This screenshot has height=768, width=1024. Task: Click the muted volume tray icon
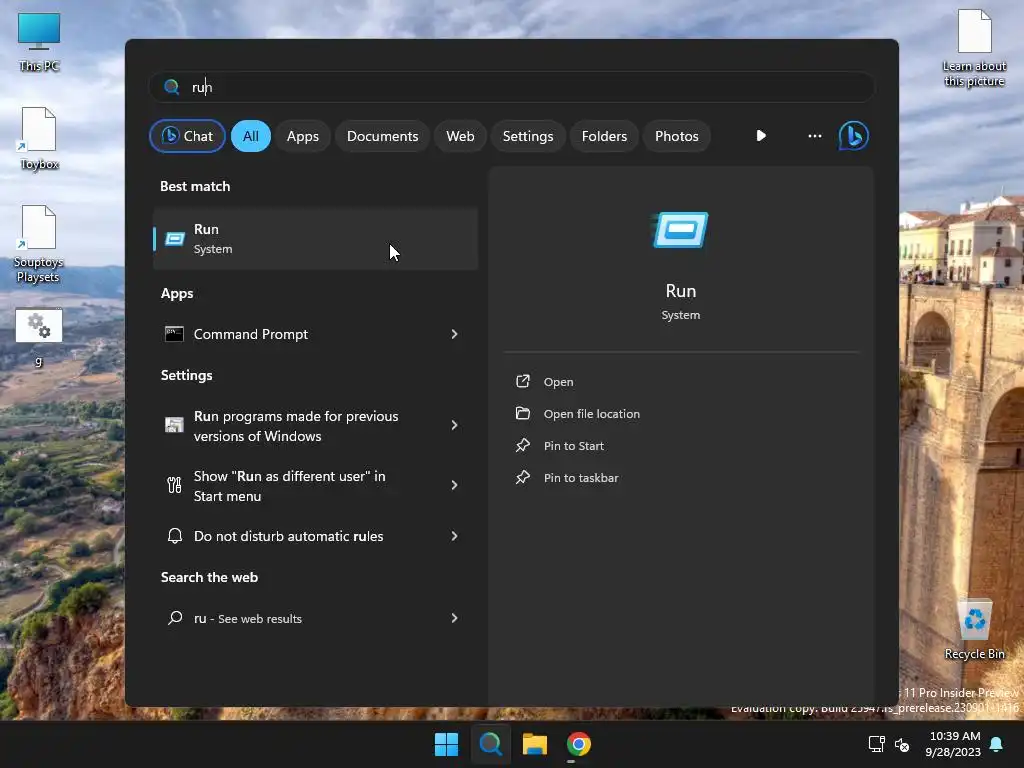click(x=902, y=744)
